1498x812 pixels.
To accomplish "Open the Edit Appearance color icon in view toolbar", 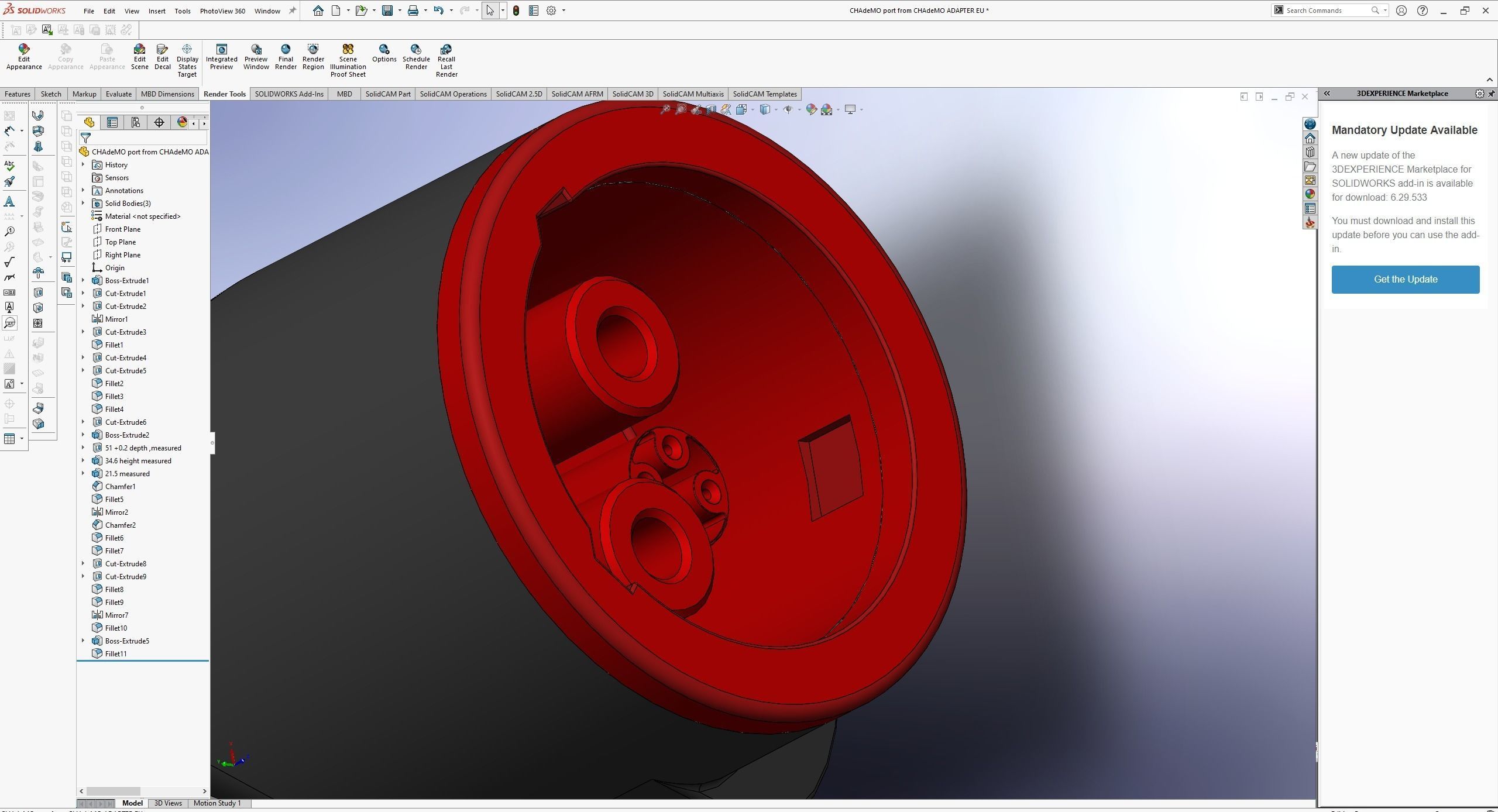I will click(811, 109).
